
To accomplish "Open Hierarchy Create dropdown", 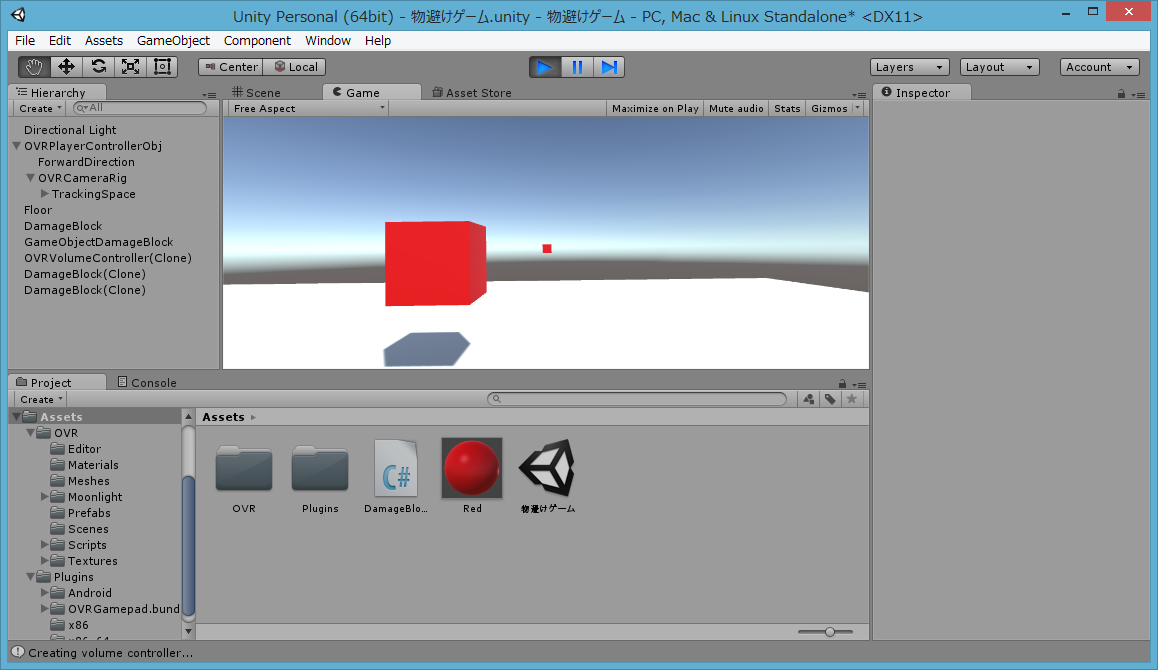I will click(40, 109).
